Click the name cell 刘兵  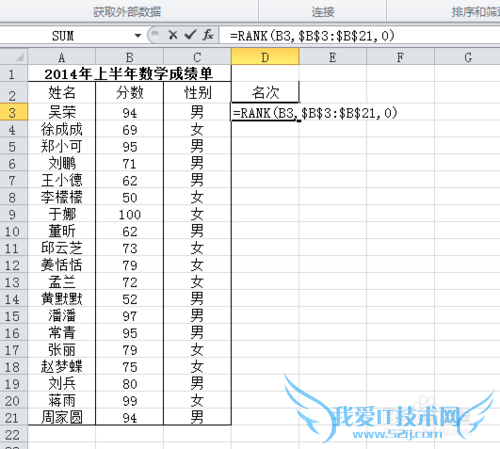click(x=62, y=384)
